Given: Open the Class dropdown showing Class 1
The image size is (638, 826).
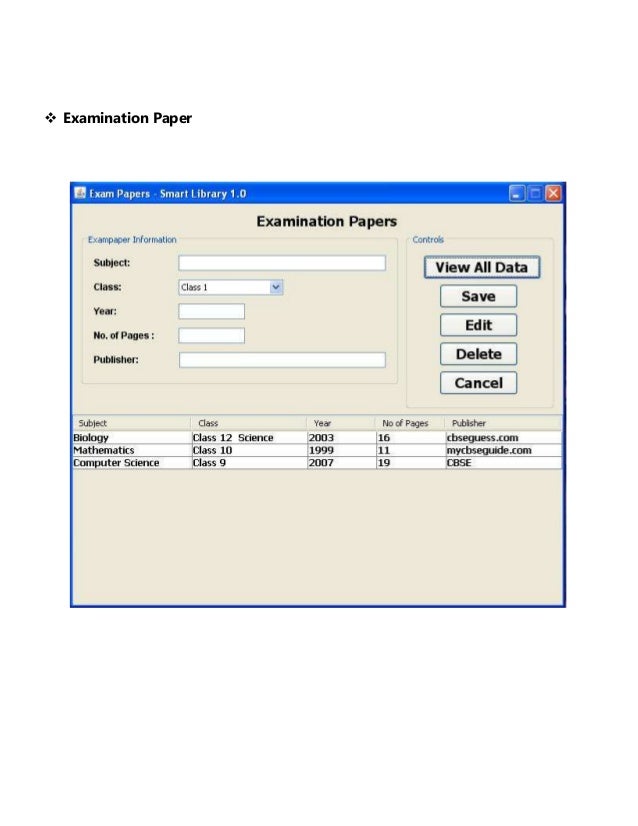Looking at the screenshot, I should point(231,287).
